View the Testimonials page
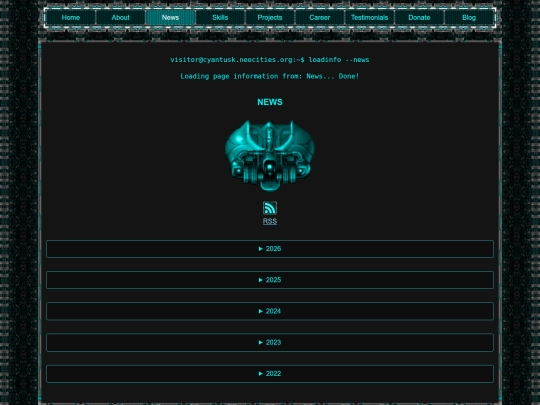This screenshot has height=405, width=540. pyautogui.click(x=369, y=18)
